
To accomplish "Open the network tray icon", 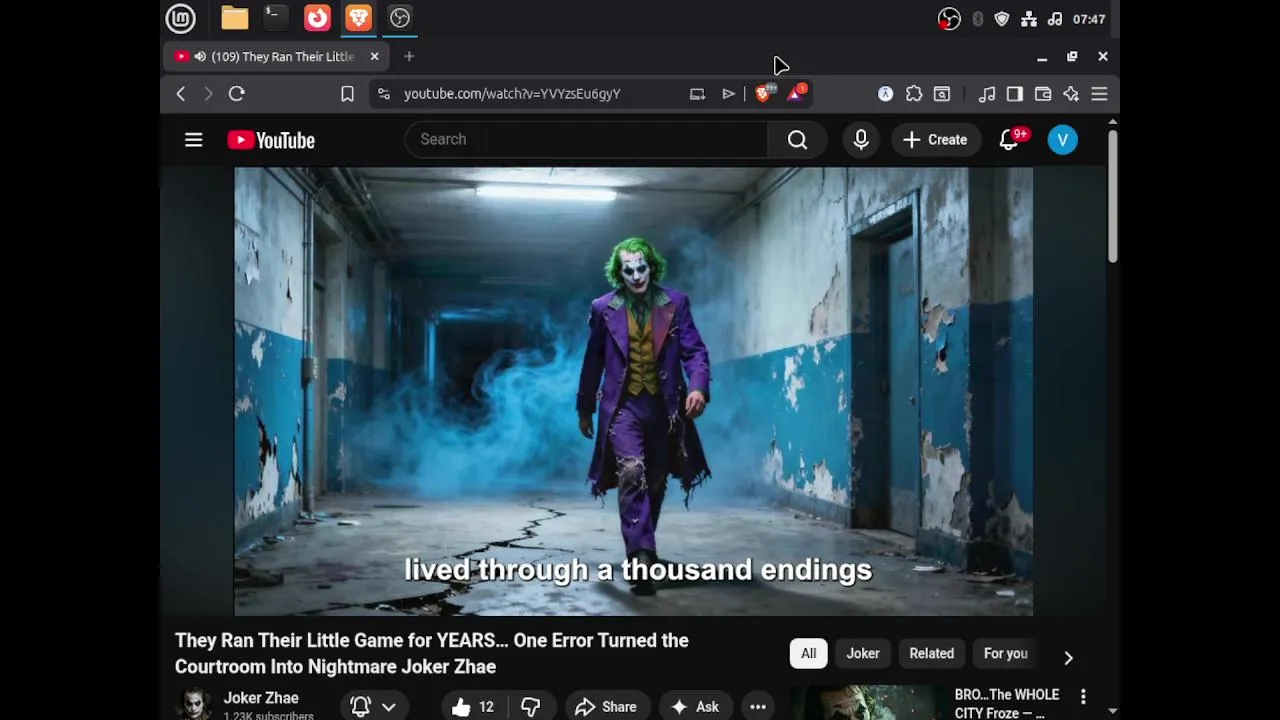I will (1028, 19).
